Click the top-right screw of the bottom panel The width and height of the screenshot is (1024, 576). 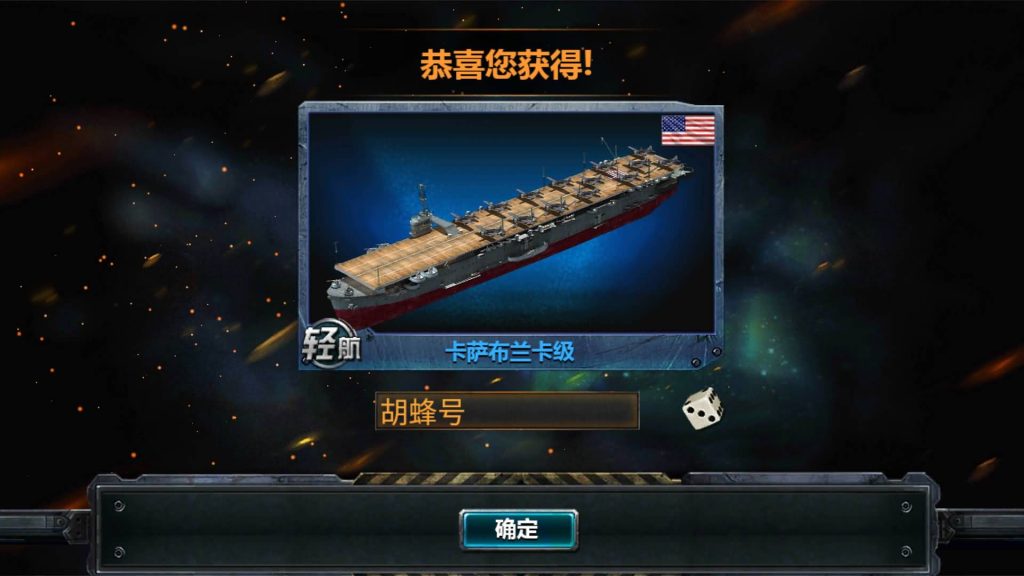[906, 506]
